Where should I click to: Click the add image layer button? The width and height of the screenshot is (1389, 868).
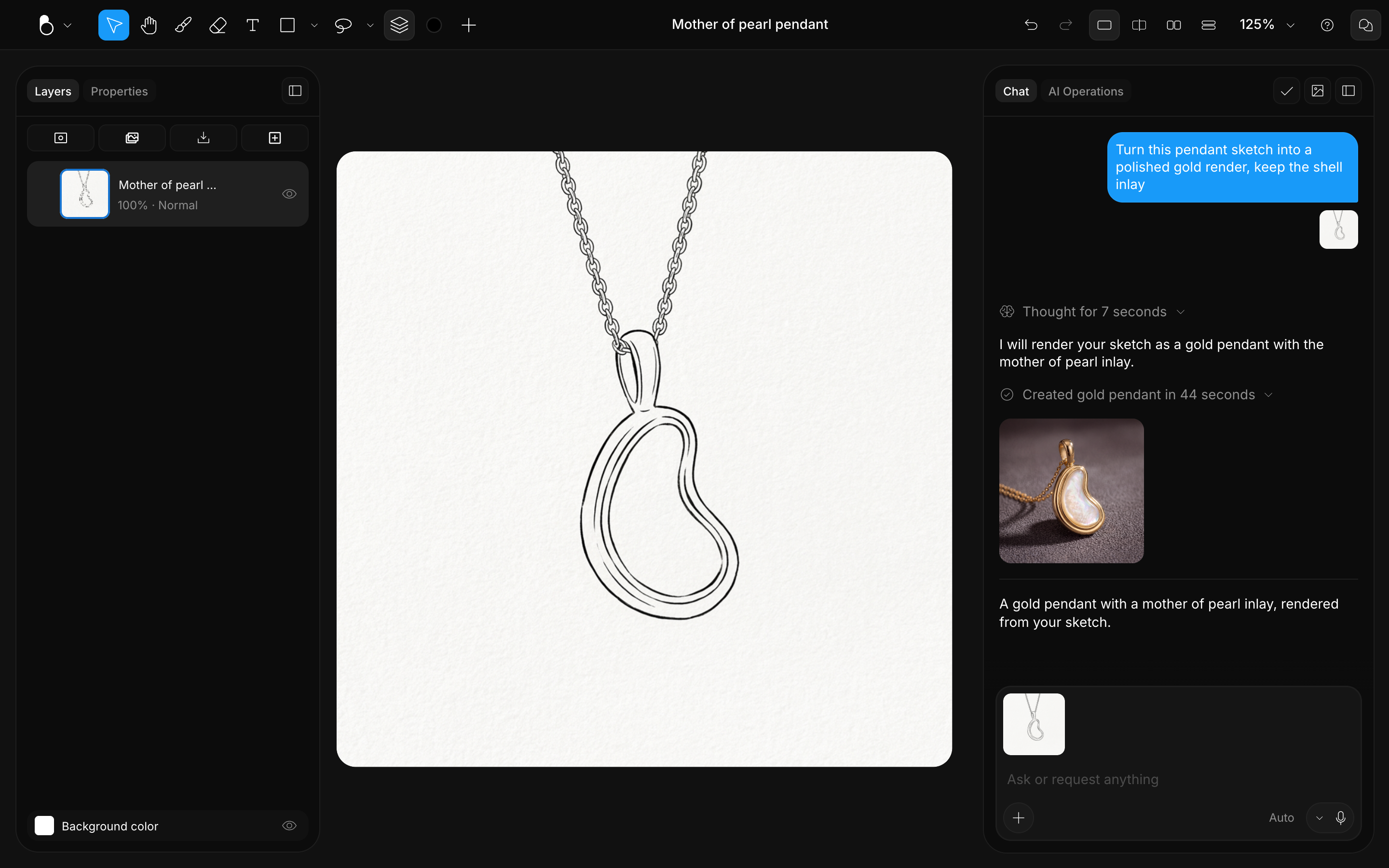[132, 138]
